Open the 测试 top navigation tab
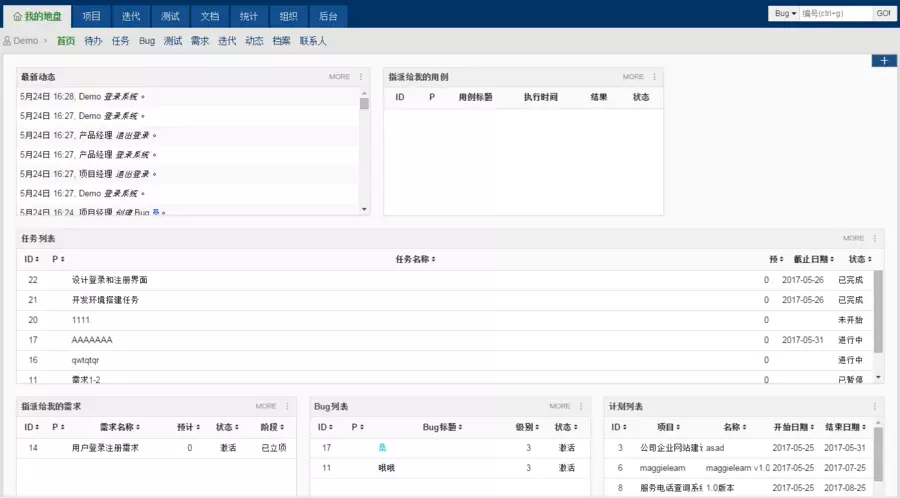 (x=170, y=16)
